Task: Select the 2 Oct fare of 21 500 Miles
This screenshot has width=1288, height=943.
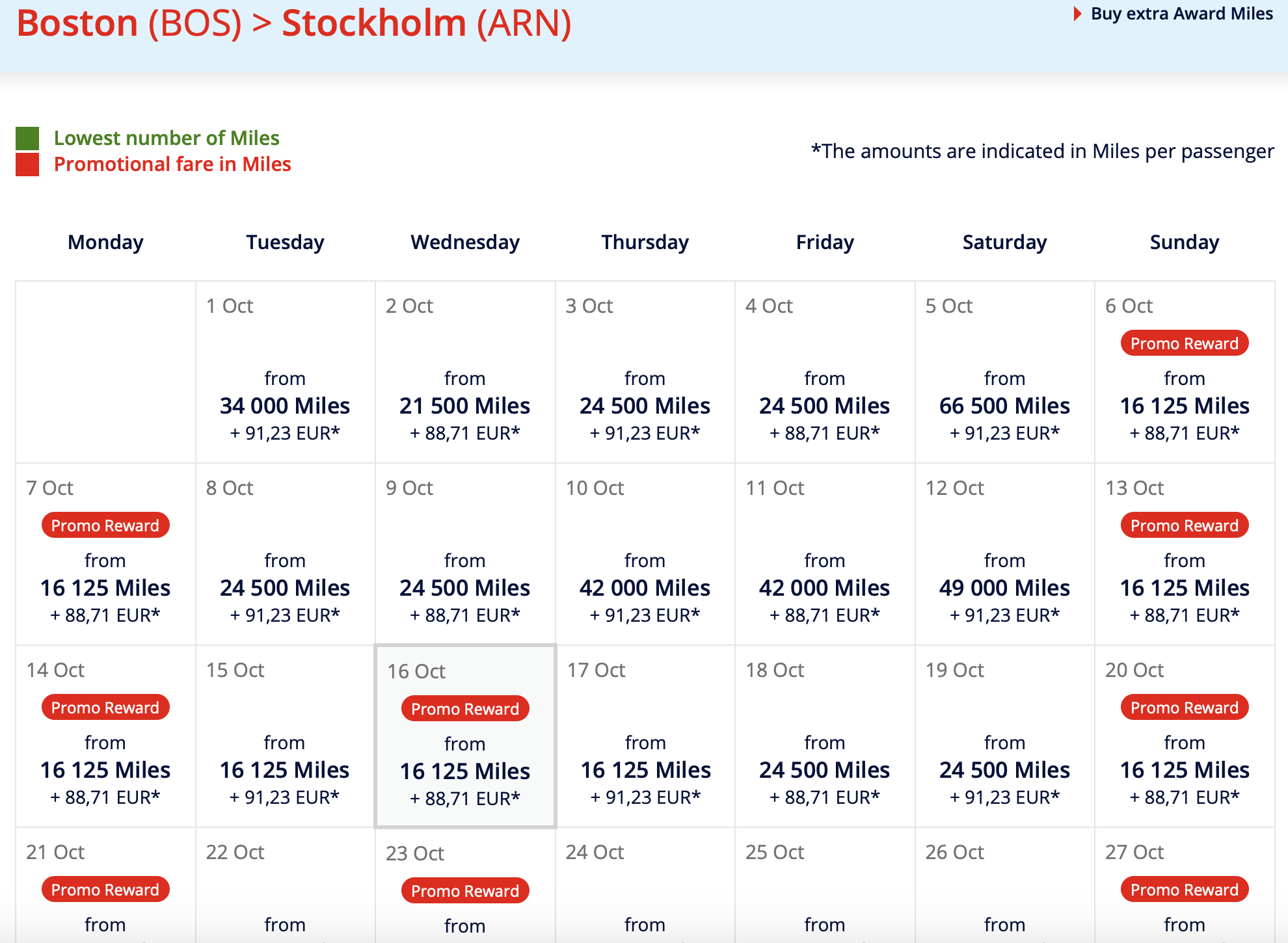Action: [464, 405]
